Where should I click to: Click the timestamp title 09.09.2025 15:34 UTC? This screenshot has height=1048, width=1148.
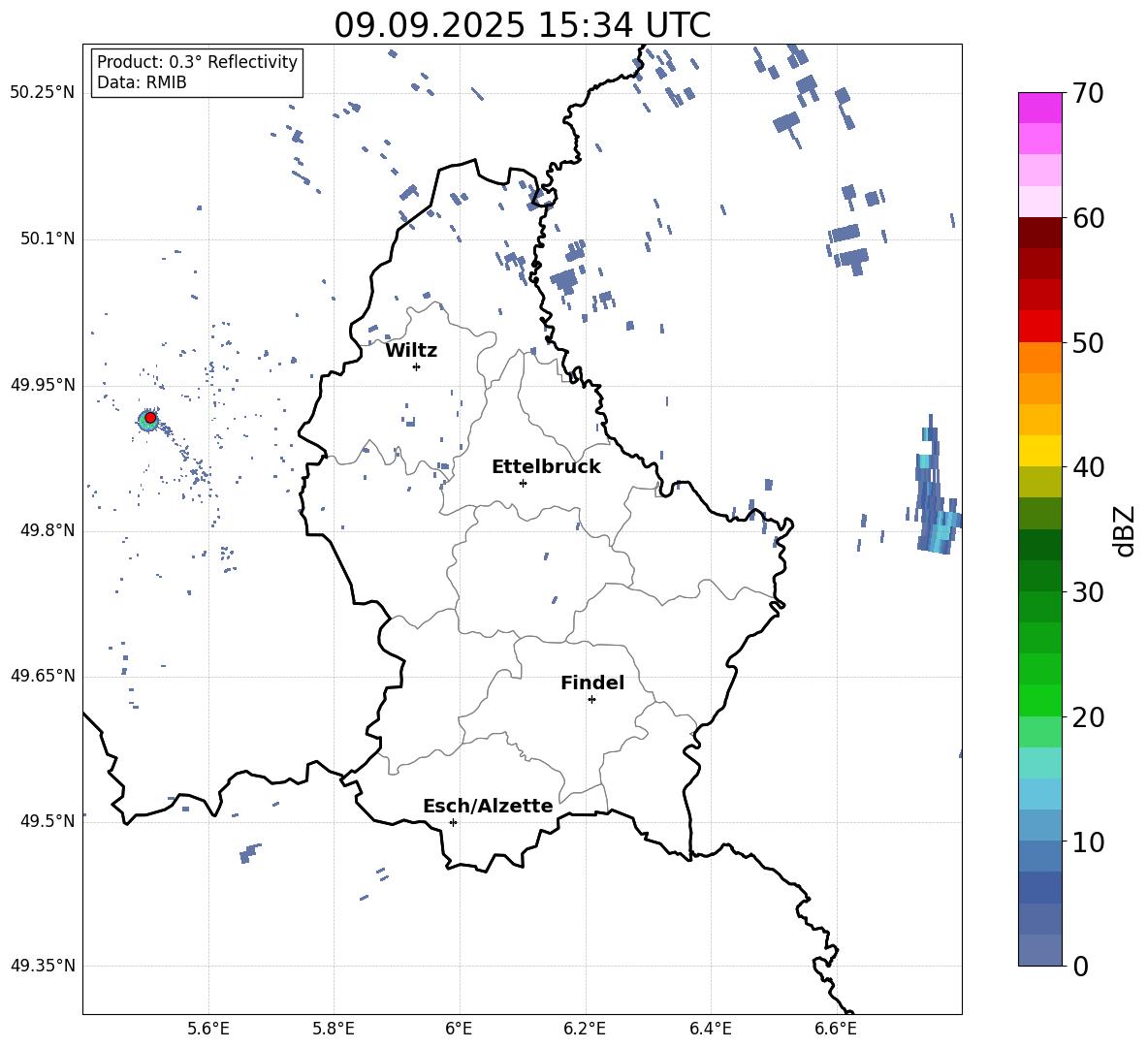click(522, 25)
